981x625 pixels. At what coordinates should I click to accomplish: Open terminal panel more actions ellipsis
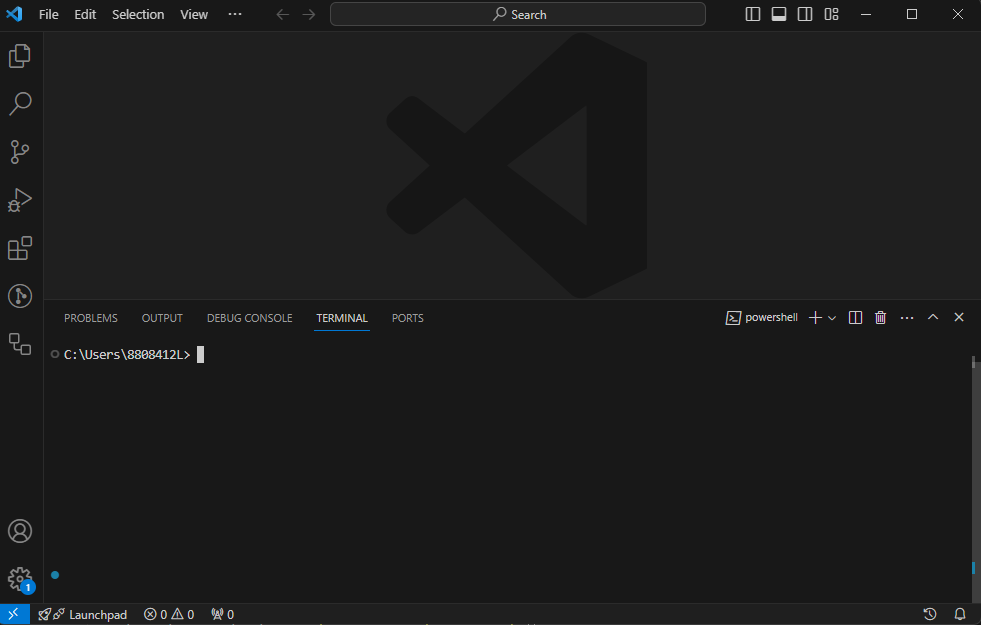click(907, 318)
